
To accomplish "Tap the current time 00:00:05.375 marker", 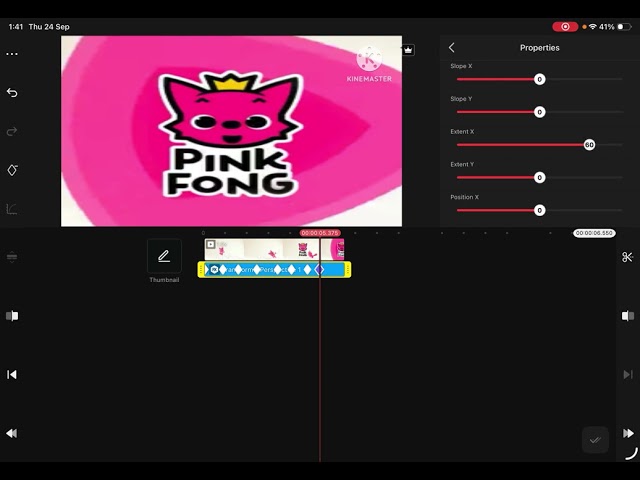I will (x=320, y=233).
